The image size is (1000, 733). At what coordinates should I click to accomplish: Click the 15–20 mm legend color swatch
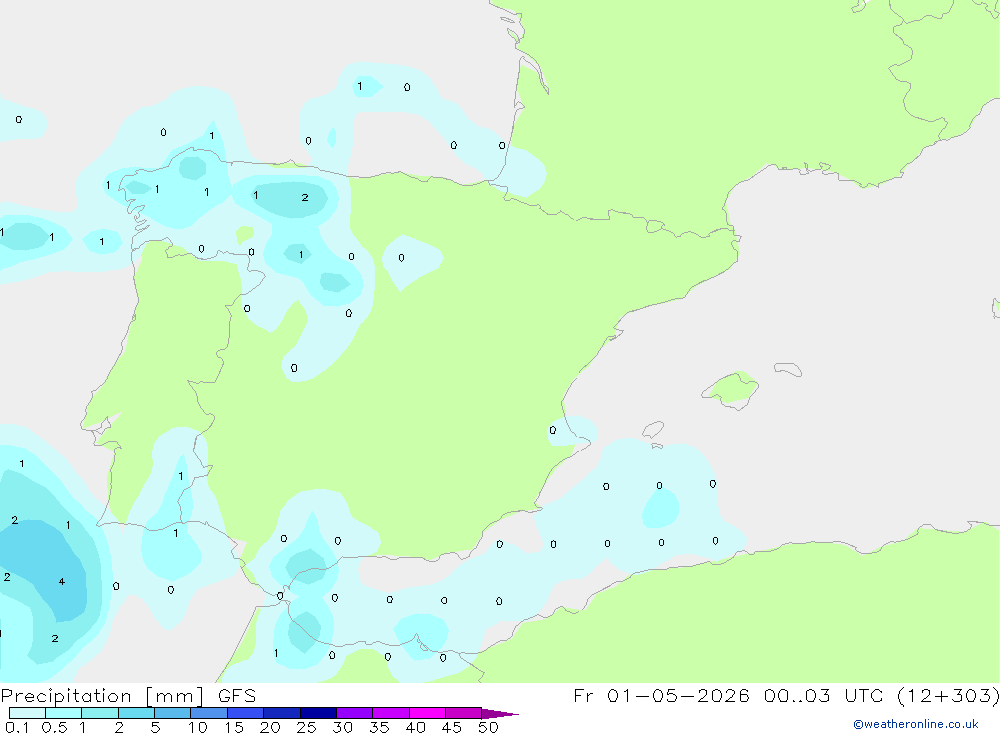pos(246,713)
